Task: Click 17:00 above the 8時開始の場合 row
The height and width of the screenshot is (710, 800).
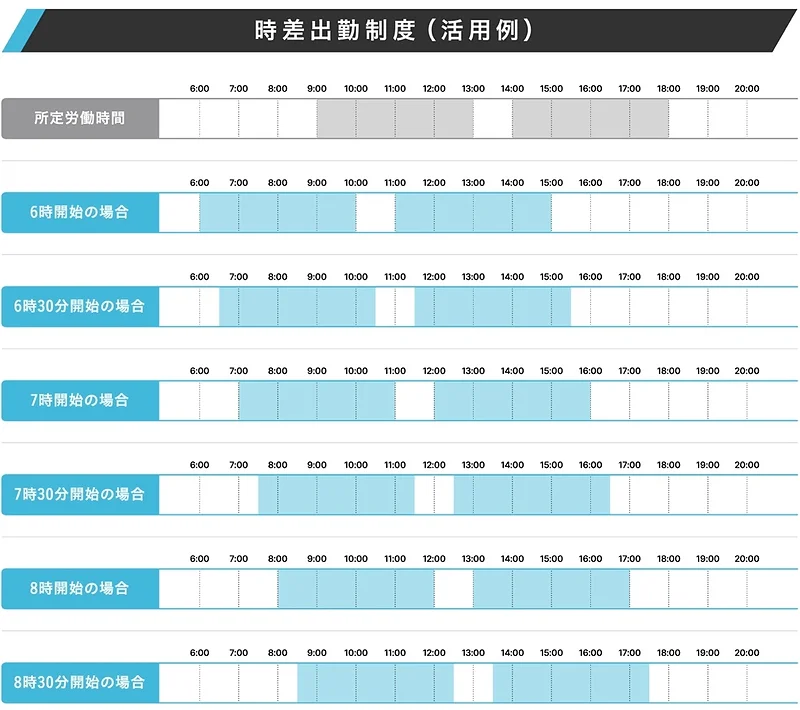Action: coord(630,559)
